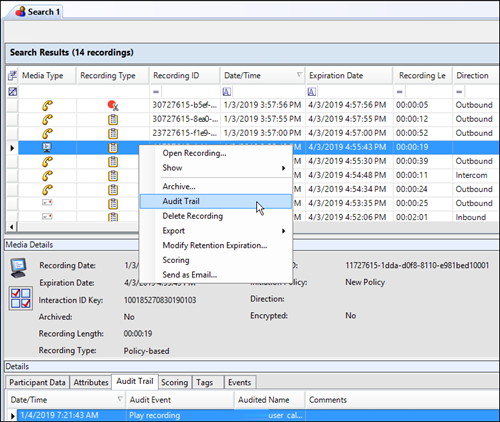Click row indicator arrow of Play recording entry
500x422 pixels.
click(12, 416)
